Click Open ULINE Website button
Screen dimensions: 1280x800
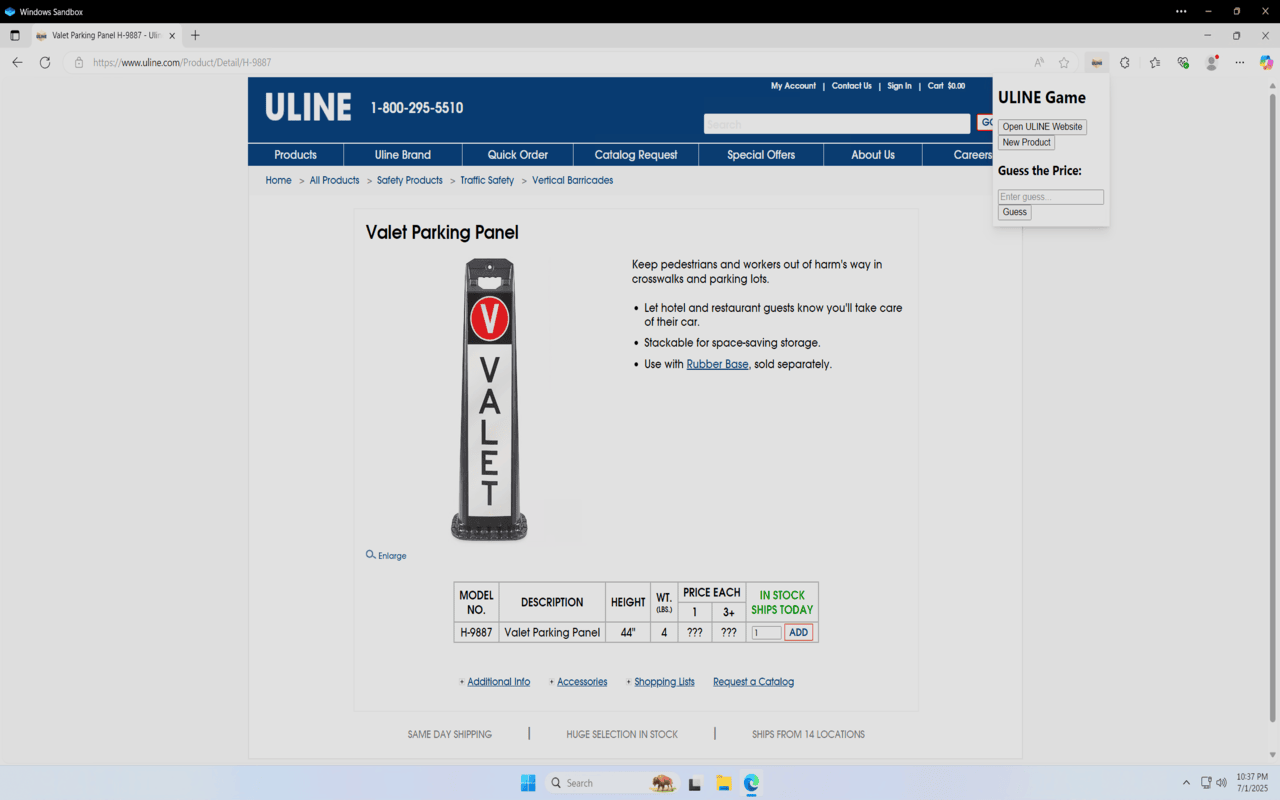tap(1042, 127)
